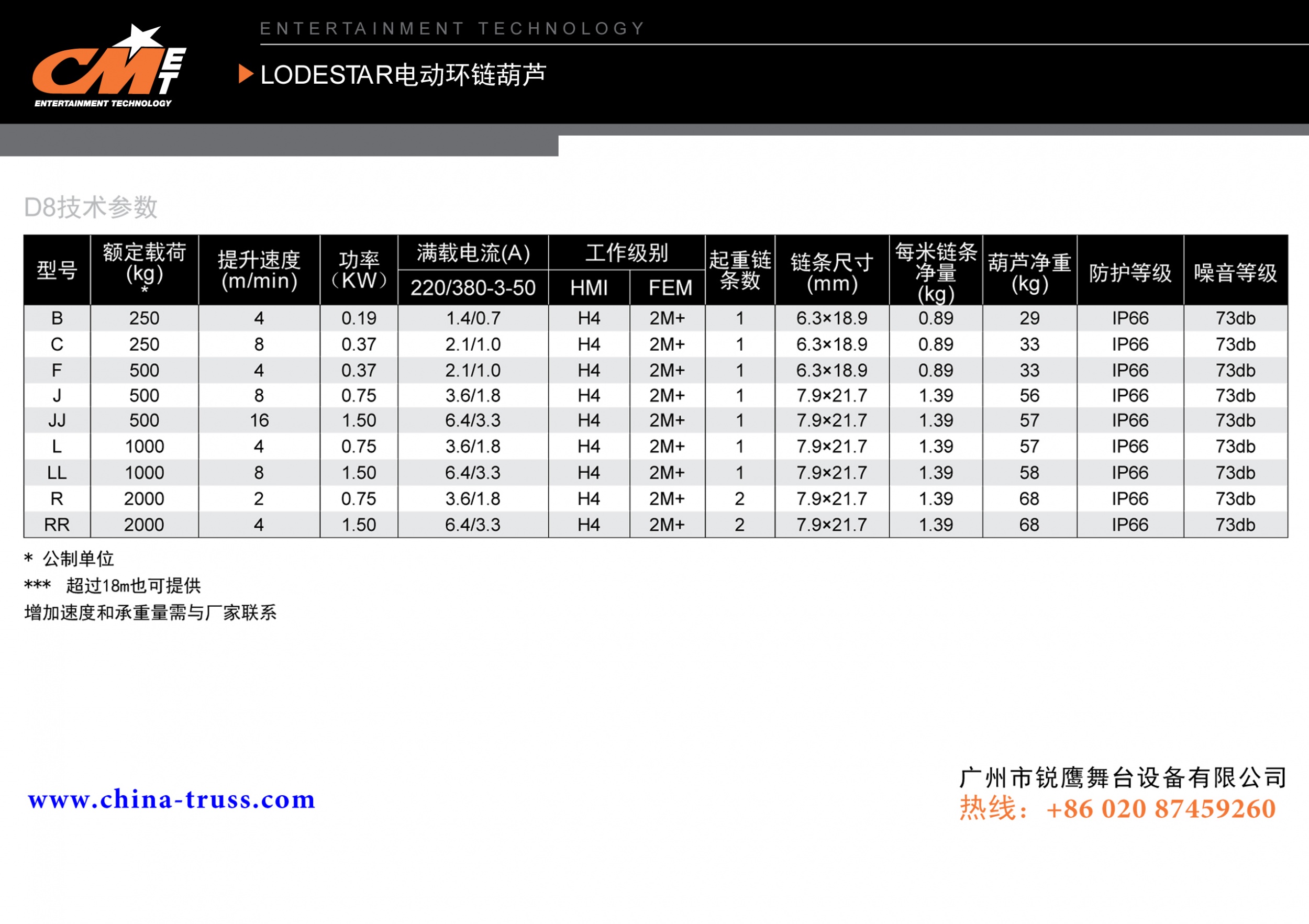Click the 提升速度(m/min) header cell
This screenshot has width=1309, height=924.
pos(259,270)
